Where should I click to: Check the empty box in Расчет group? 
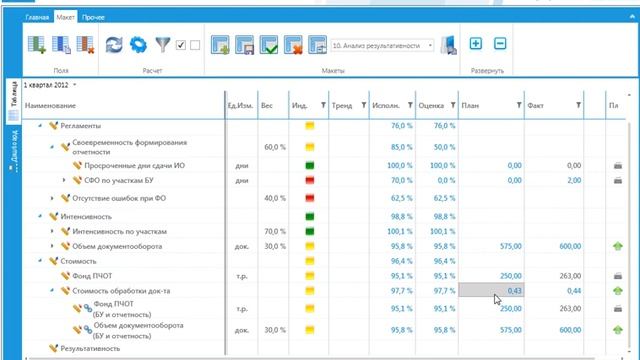195,45
